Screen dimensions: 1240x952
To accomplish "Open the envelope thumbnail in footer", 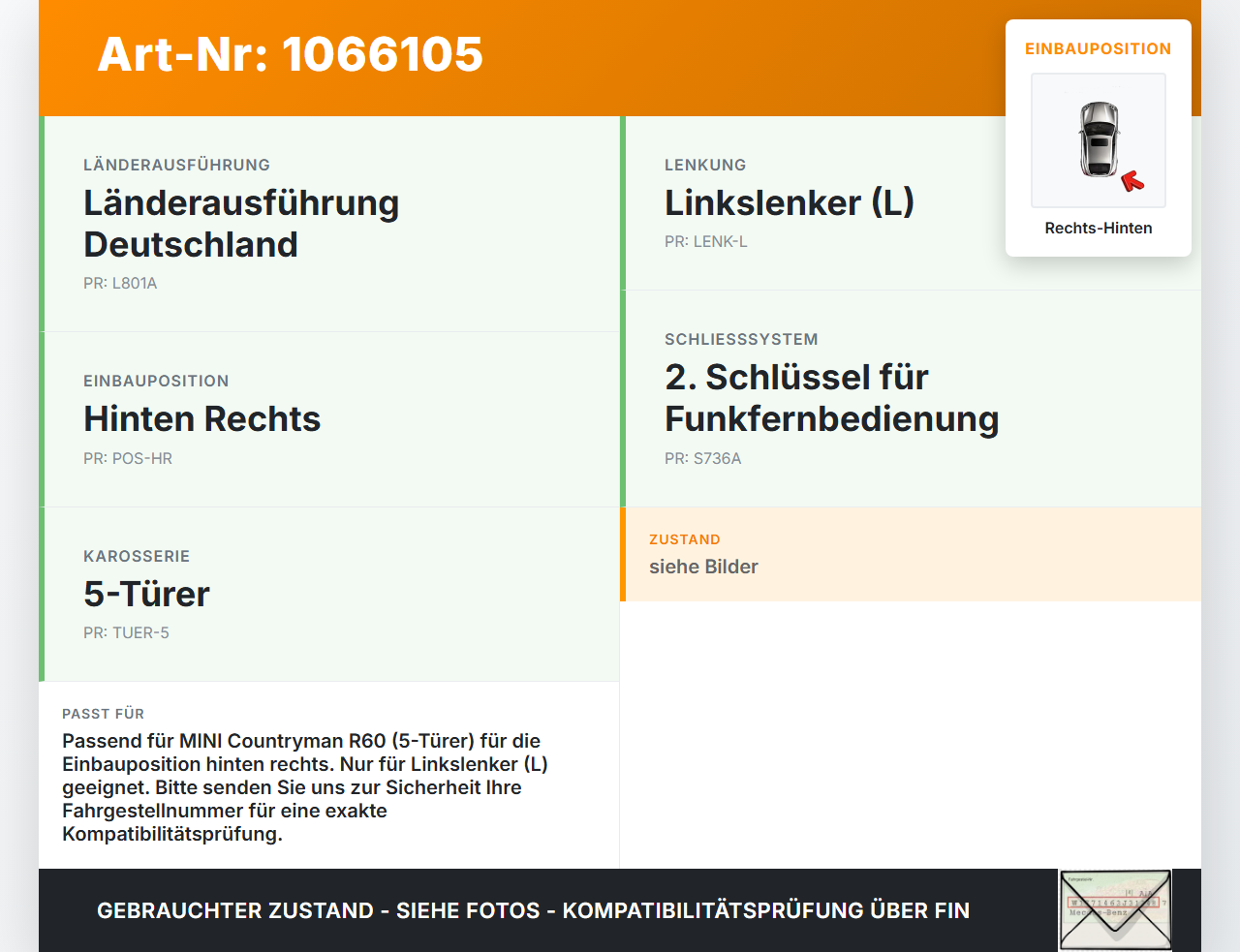I will pyautogui.click(x=1115, y=910).
